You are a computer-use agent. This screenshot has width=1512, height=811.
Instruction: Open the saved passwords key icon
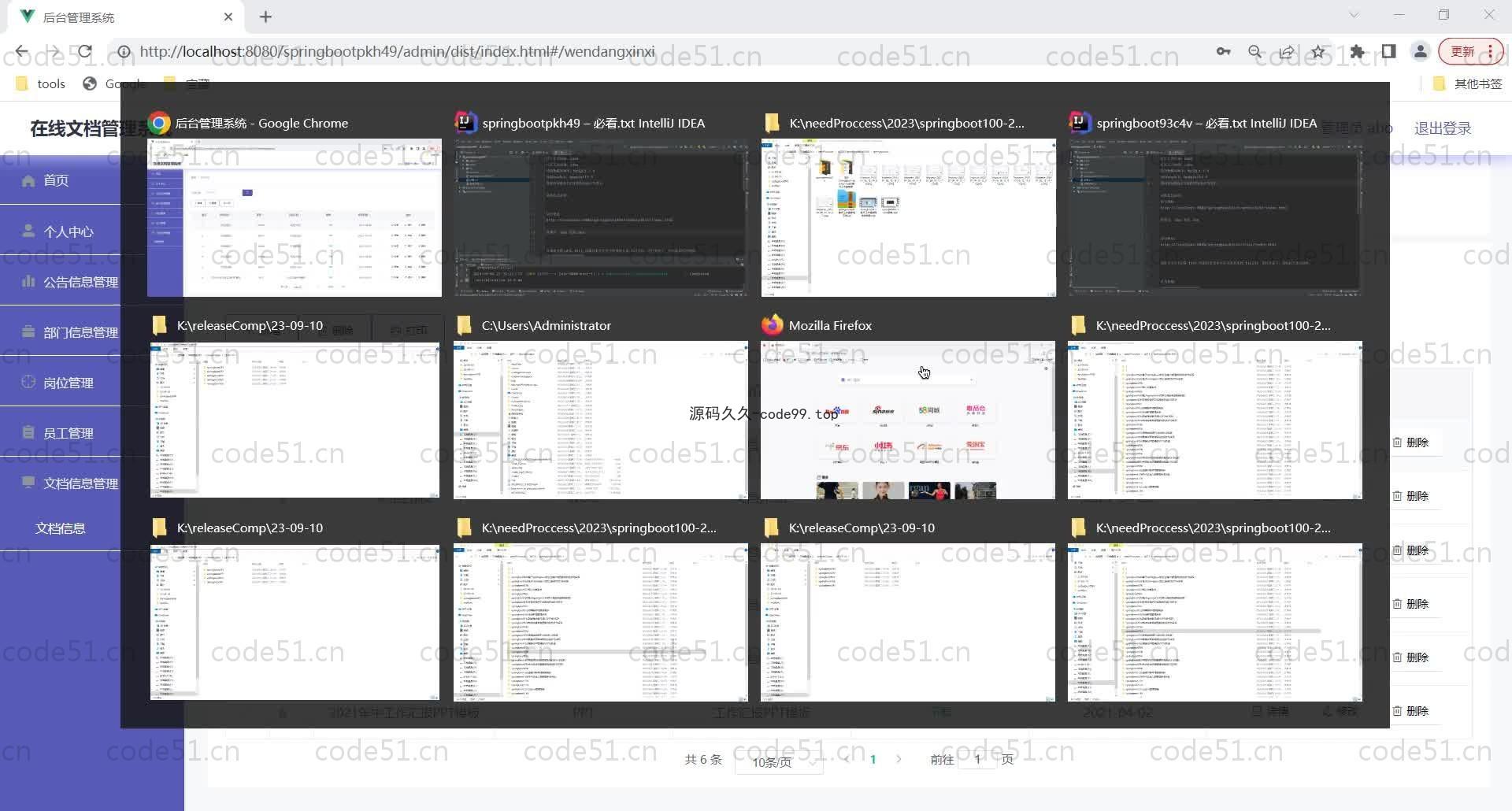1223,52
